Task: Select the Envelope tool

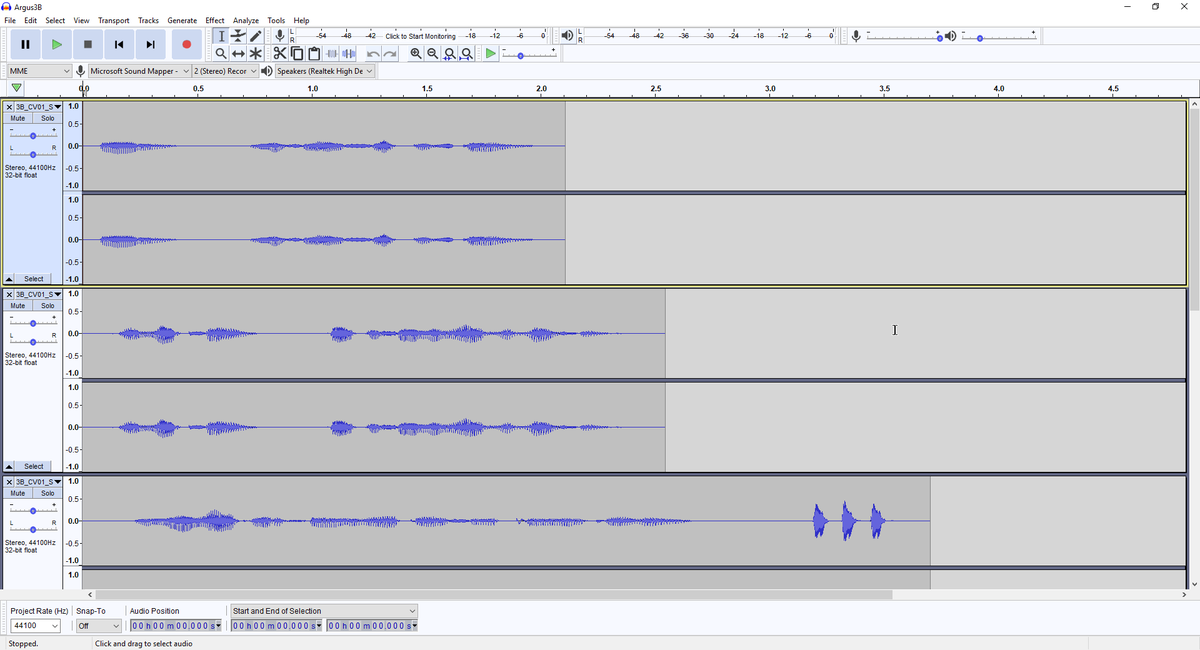Action: click(238, 36)
